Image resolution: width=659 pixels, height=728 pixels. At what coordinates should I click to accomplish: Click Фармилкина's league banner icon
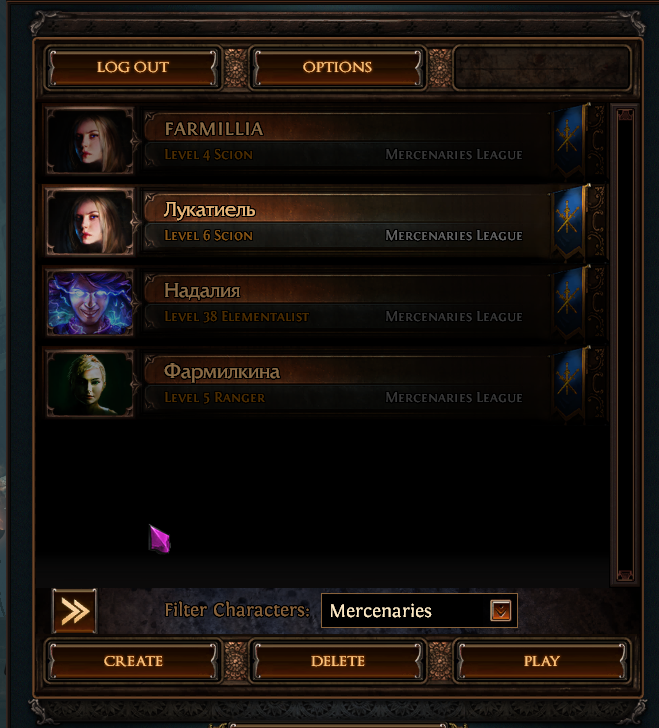569,384
